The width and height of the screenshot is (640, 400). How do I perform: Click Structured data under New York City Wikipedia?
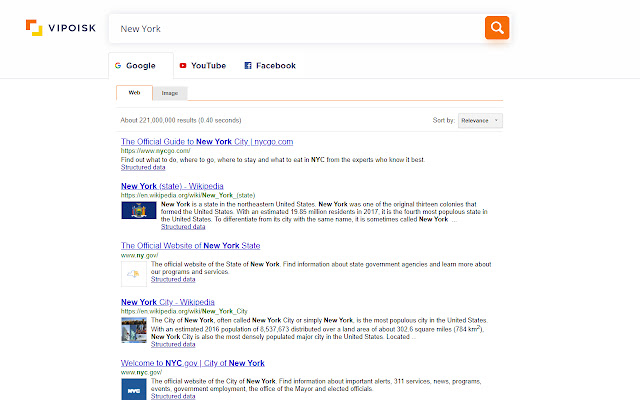point(173,344)
